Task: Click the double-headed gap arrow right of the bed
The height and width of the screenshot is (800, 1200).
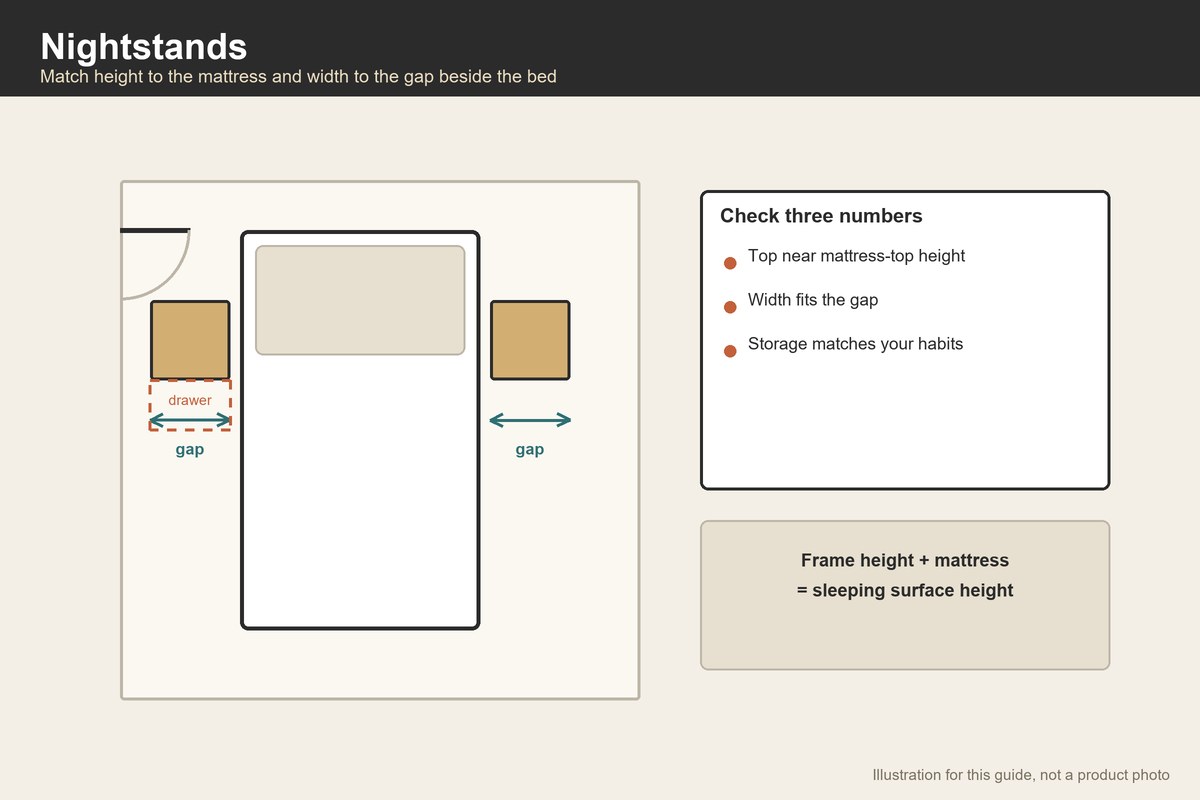Action: point(530,420)
